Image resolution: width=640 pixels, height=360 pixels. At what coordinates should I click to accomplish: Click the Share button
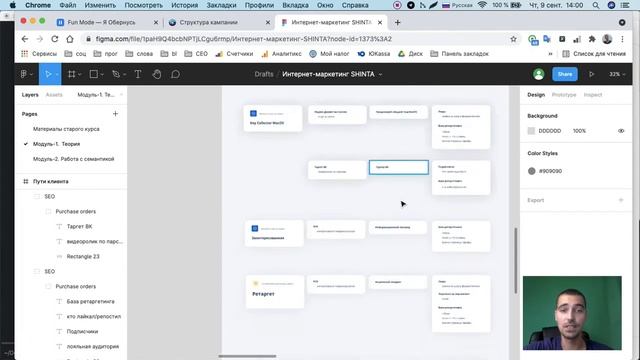pyautogui.click(x=565, y=74)
